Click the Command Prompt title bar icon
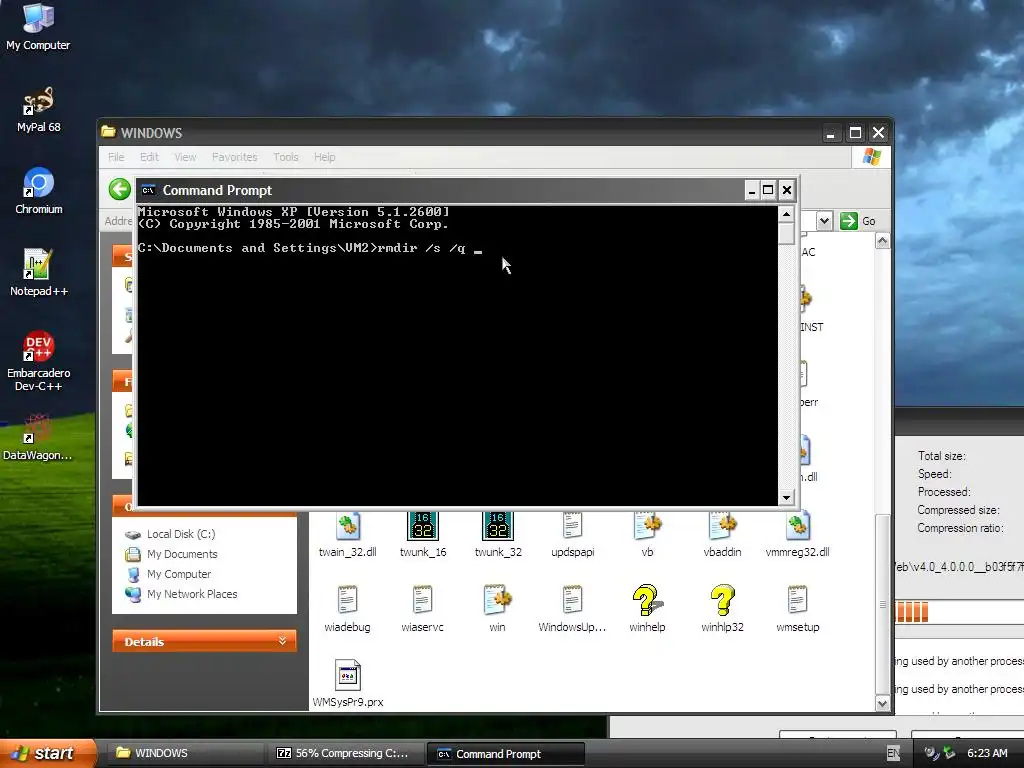The image size is (1024, 768). (148, 190)
